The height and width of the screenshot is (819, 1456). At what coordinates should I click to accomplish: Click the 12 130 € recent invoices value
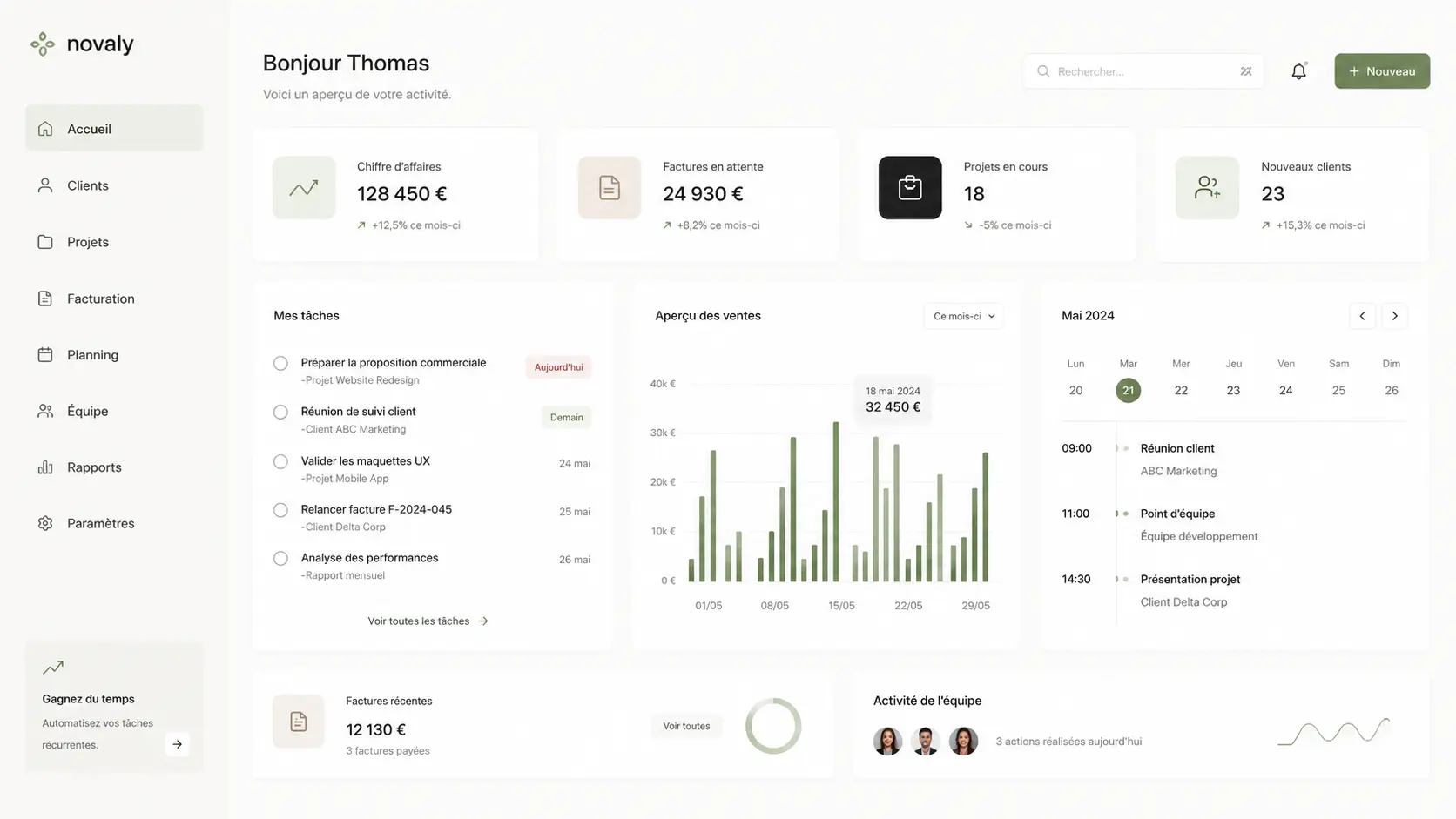[x=375, y=729]
